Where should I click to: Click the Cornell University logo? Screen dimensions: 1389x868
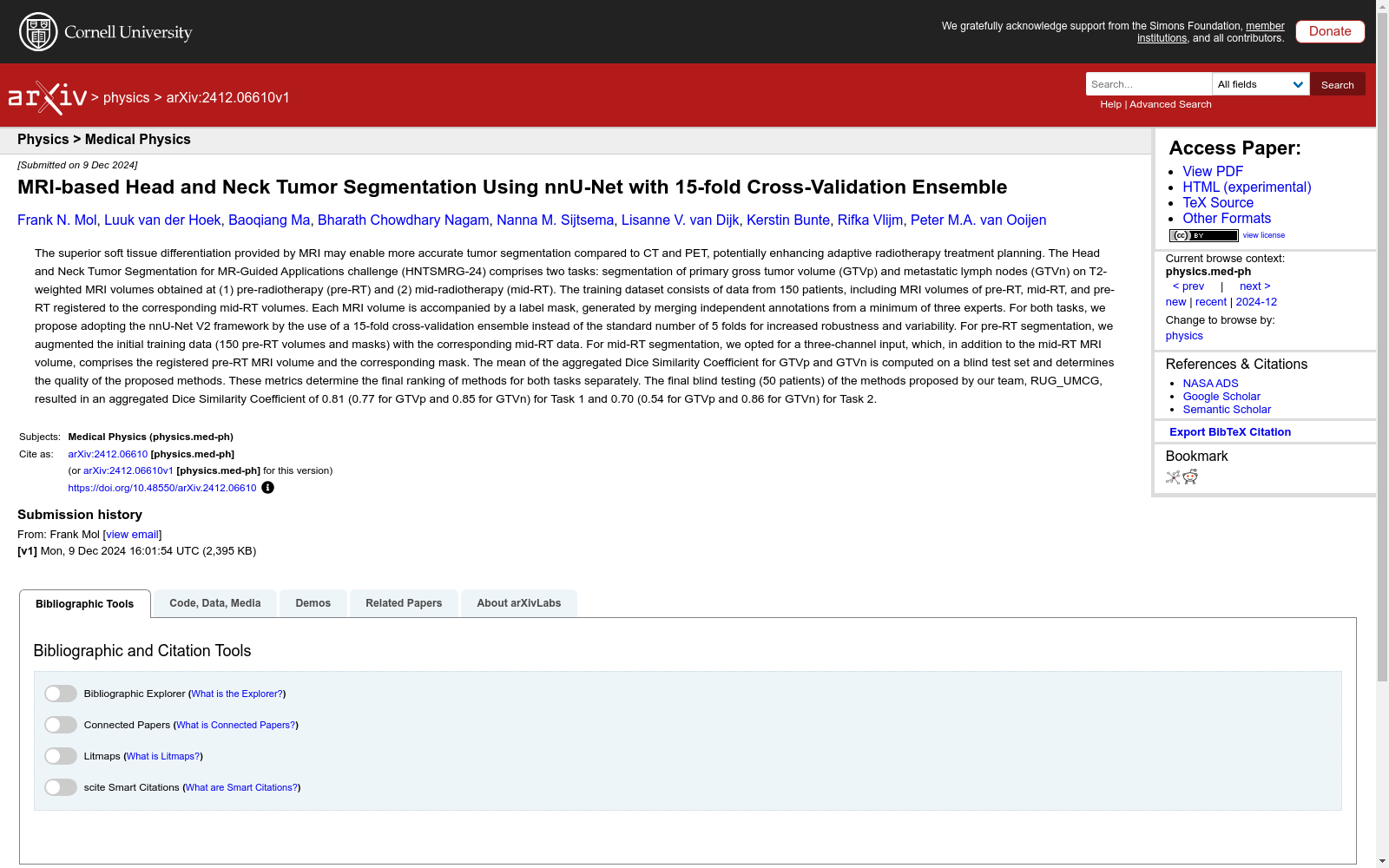click(106, 32)
